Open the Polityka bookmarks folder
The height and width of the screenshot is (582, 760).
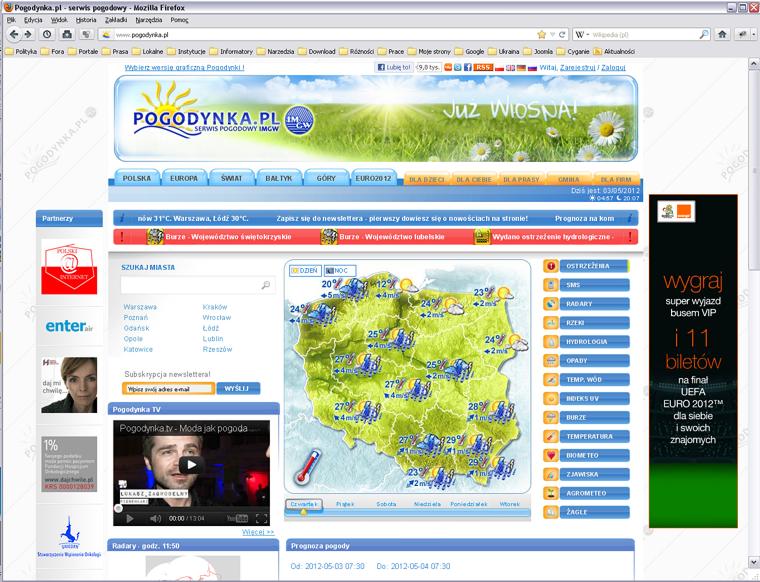pyautogui.click(x=21, y=51)
